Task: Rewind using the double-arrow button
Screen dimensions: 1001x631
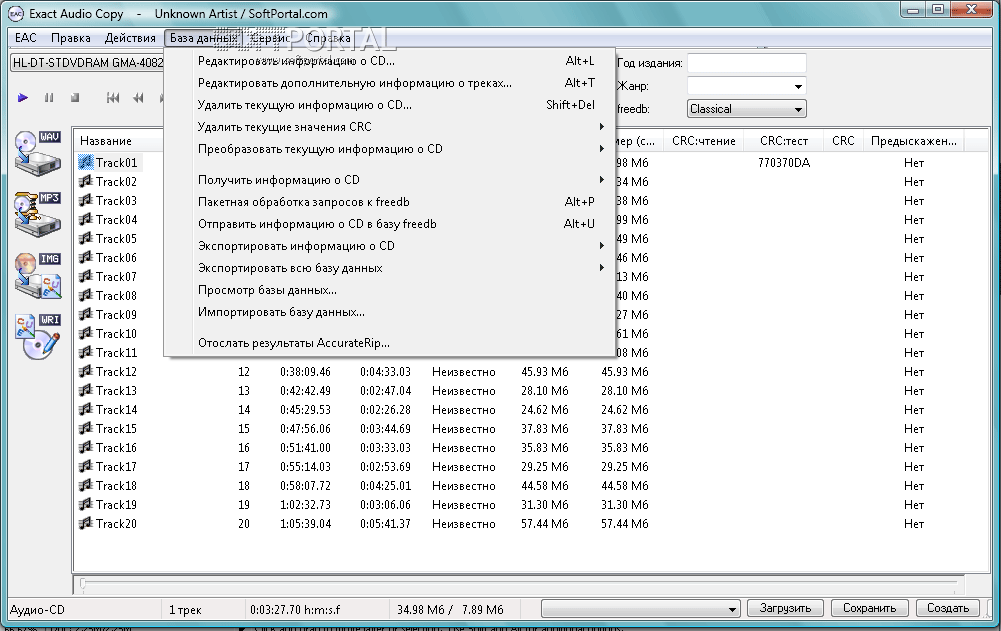Action: tap(138, 98)
